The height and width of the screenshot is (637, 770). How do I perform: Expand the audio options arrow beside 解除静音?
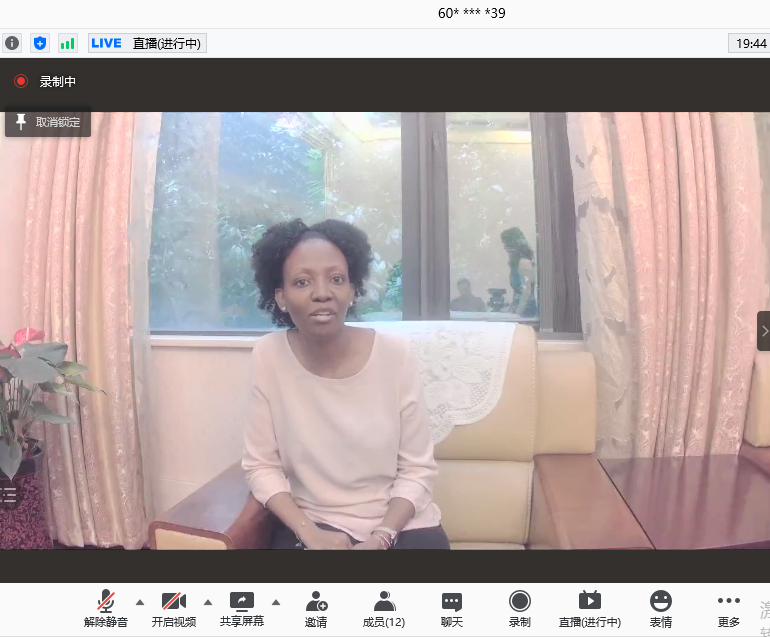(x=140, y=602)
